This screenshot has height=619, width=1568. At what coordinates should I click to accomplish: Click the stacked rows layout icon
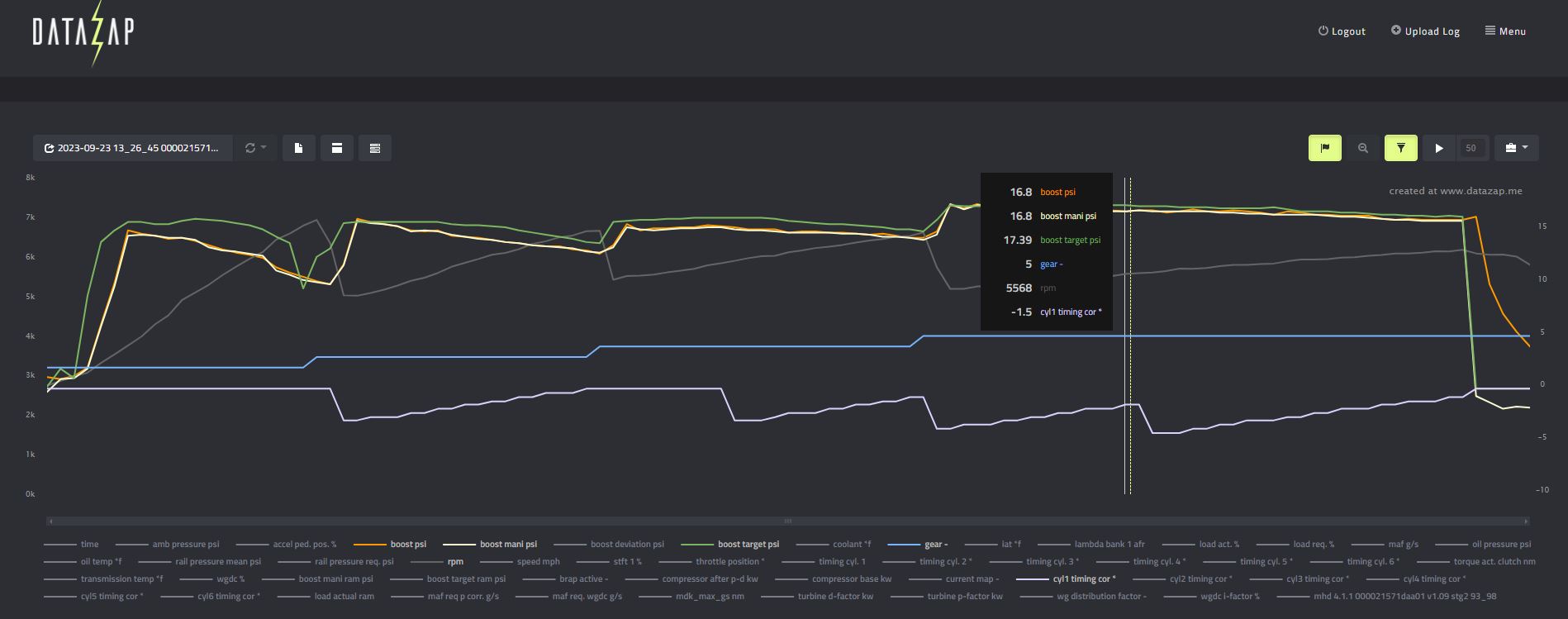click(x=375, y=148)
